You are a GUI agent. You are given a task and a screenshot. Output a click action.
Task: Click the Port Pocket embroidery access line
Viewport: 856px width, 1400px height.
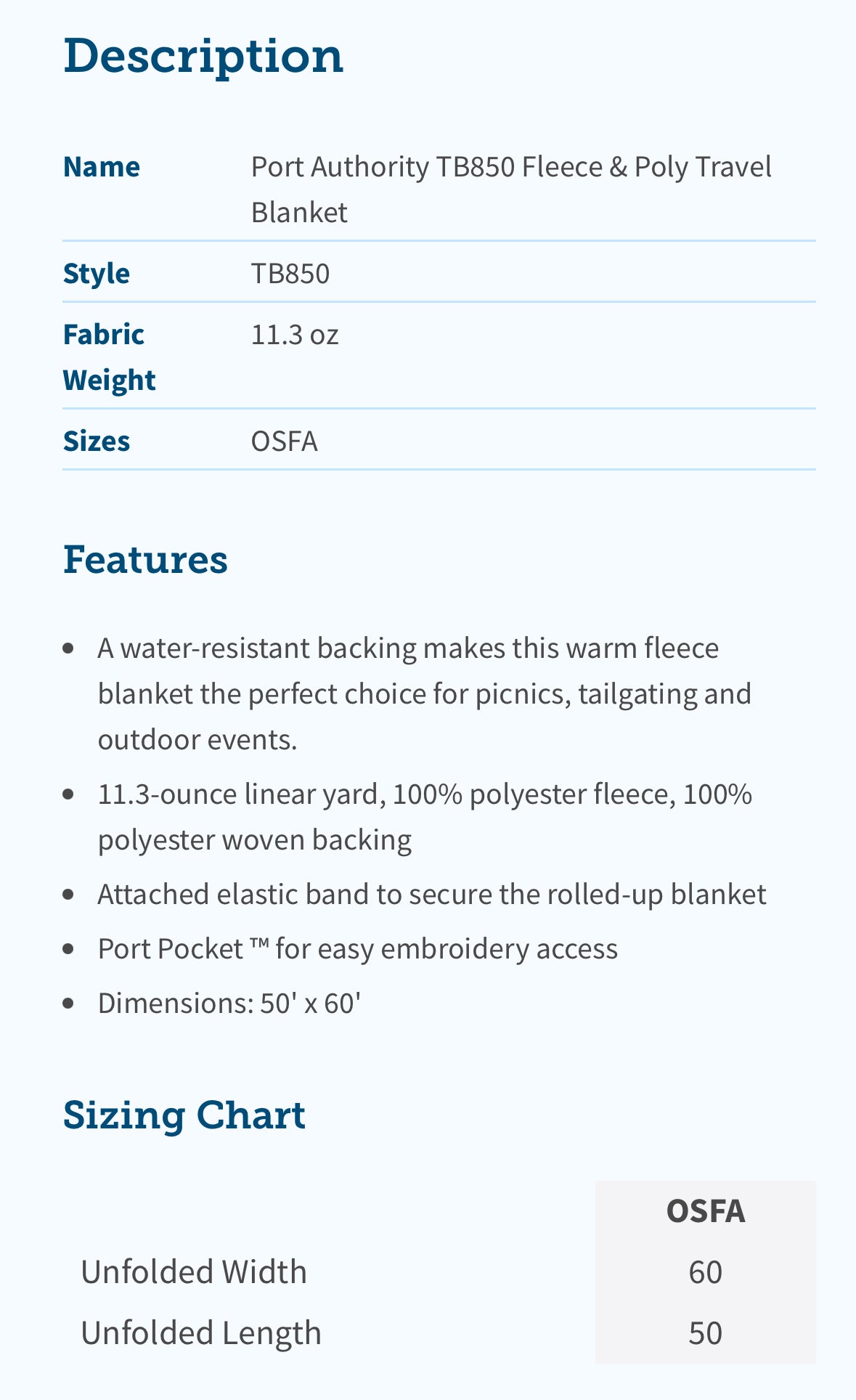point(358,948)
